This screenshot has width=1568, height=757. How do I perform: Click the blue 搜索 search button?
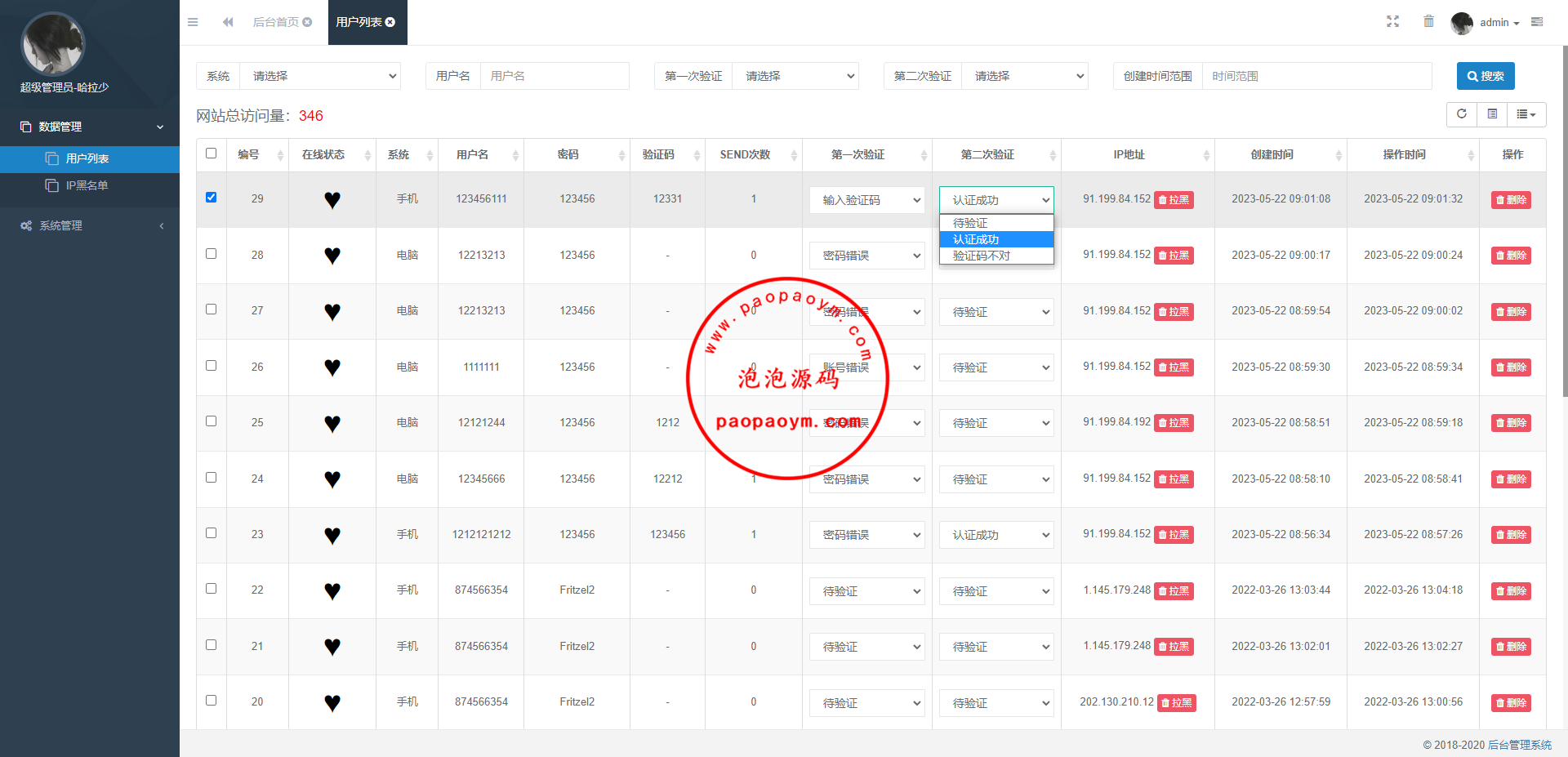coord(1485,76)
